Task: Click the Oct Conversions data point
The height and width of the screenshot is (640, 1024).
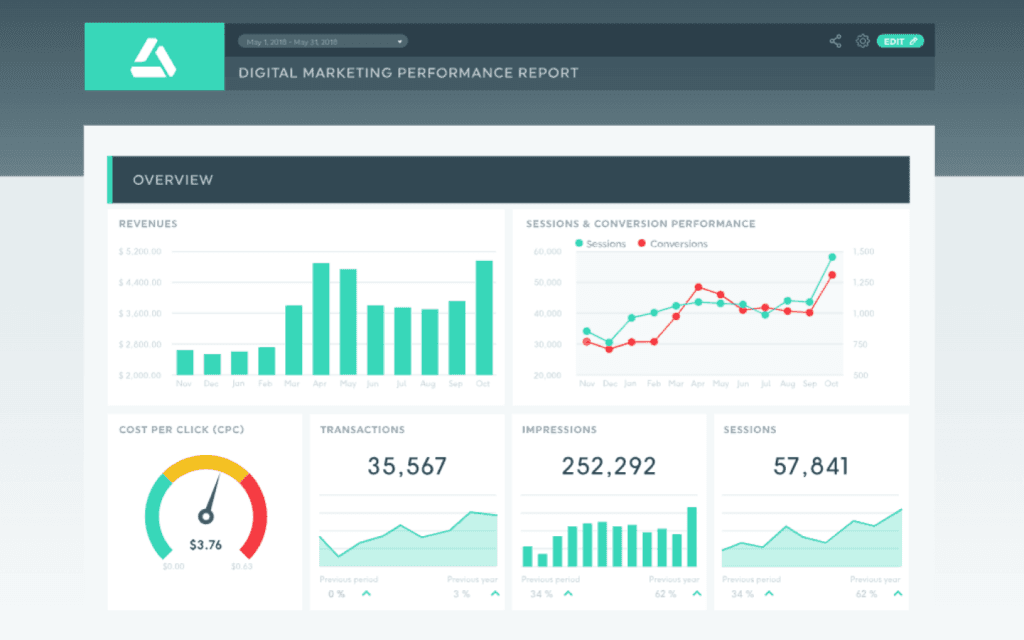Action: click(832, 275)
